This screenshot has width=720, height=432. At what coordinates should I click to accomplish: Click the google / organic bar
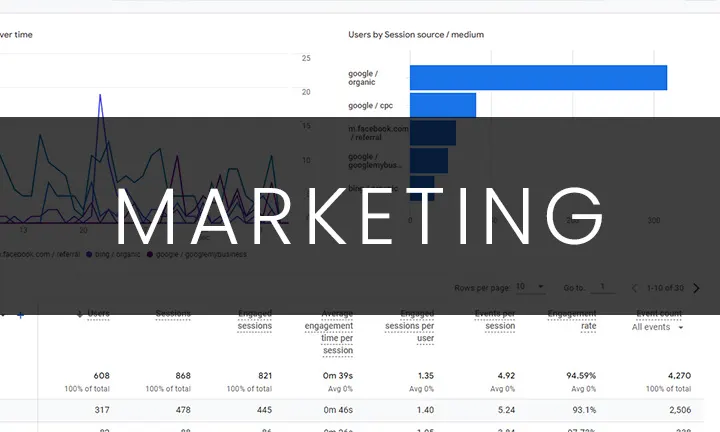[537, 77]
